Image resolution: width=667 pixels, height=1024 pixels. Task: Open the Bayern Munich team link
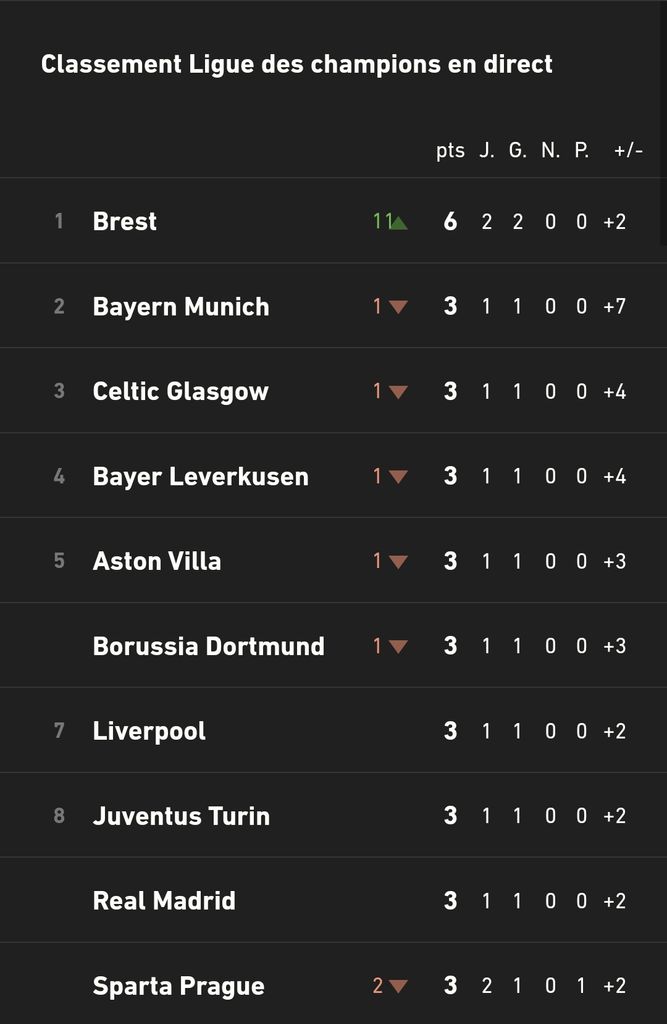tap(181, 306)
